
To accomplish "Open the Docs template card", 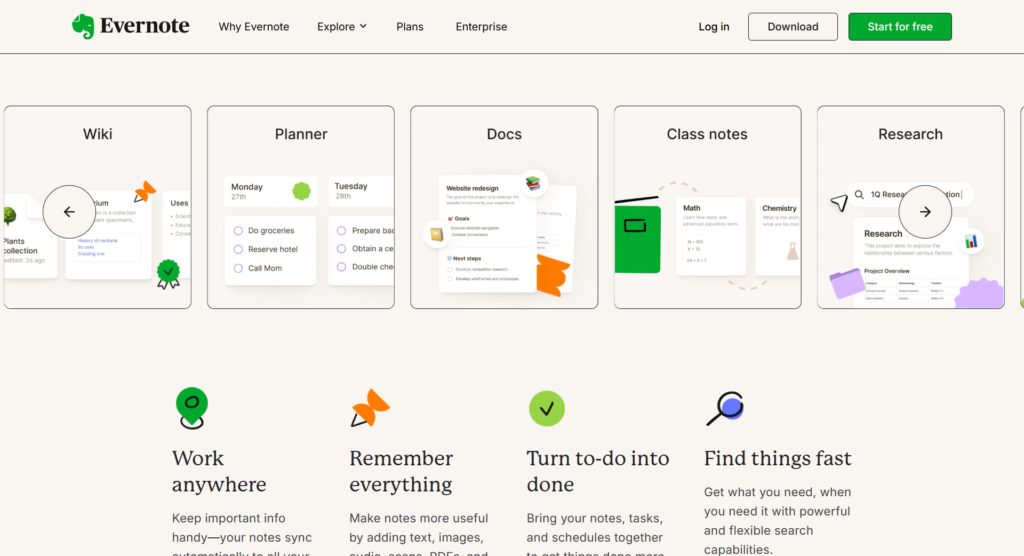I will point(504,207).
